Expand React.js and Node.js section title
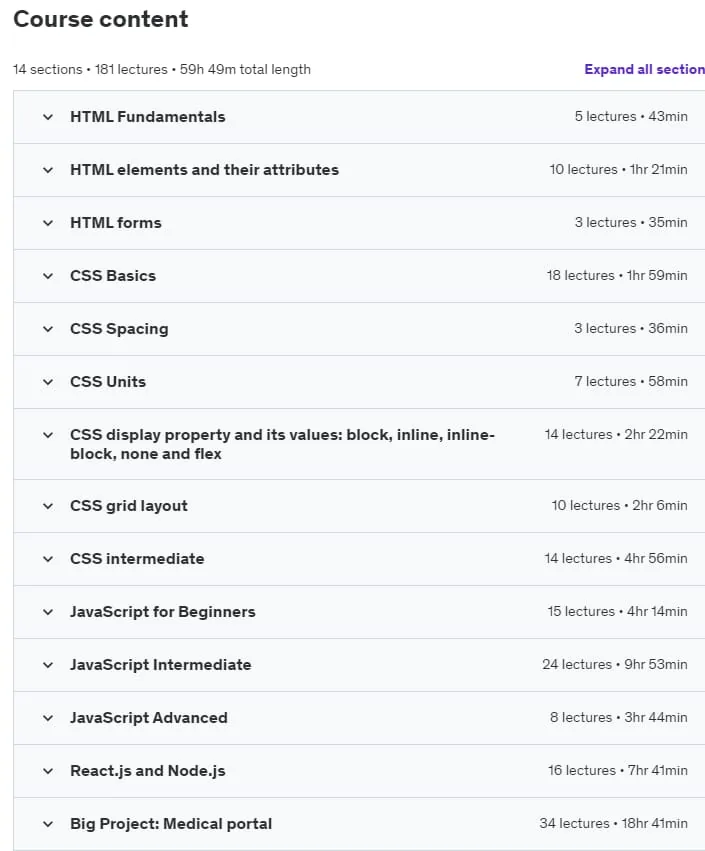The height and width of the screenshot is (851, 705). pos(148,771)
